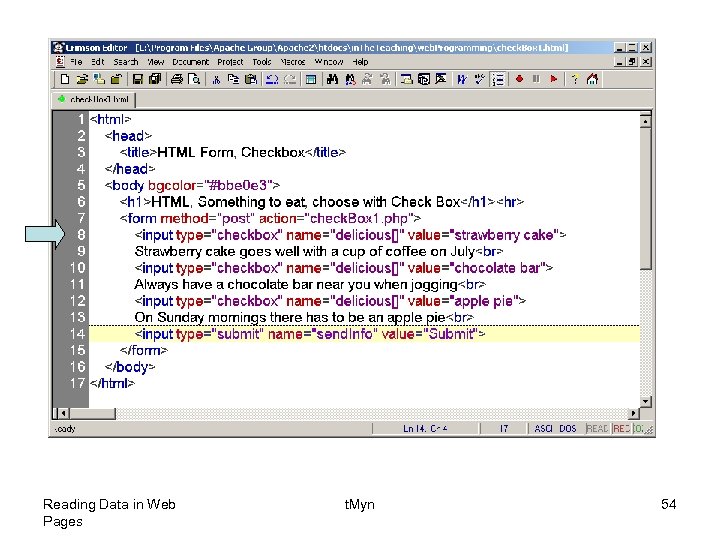Click the Cut scissors icon
This screenshot has width=720, height=540.
pos(216,80)
